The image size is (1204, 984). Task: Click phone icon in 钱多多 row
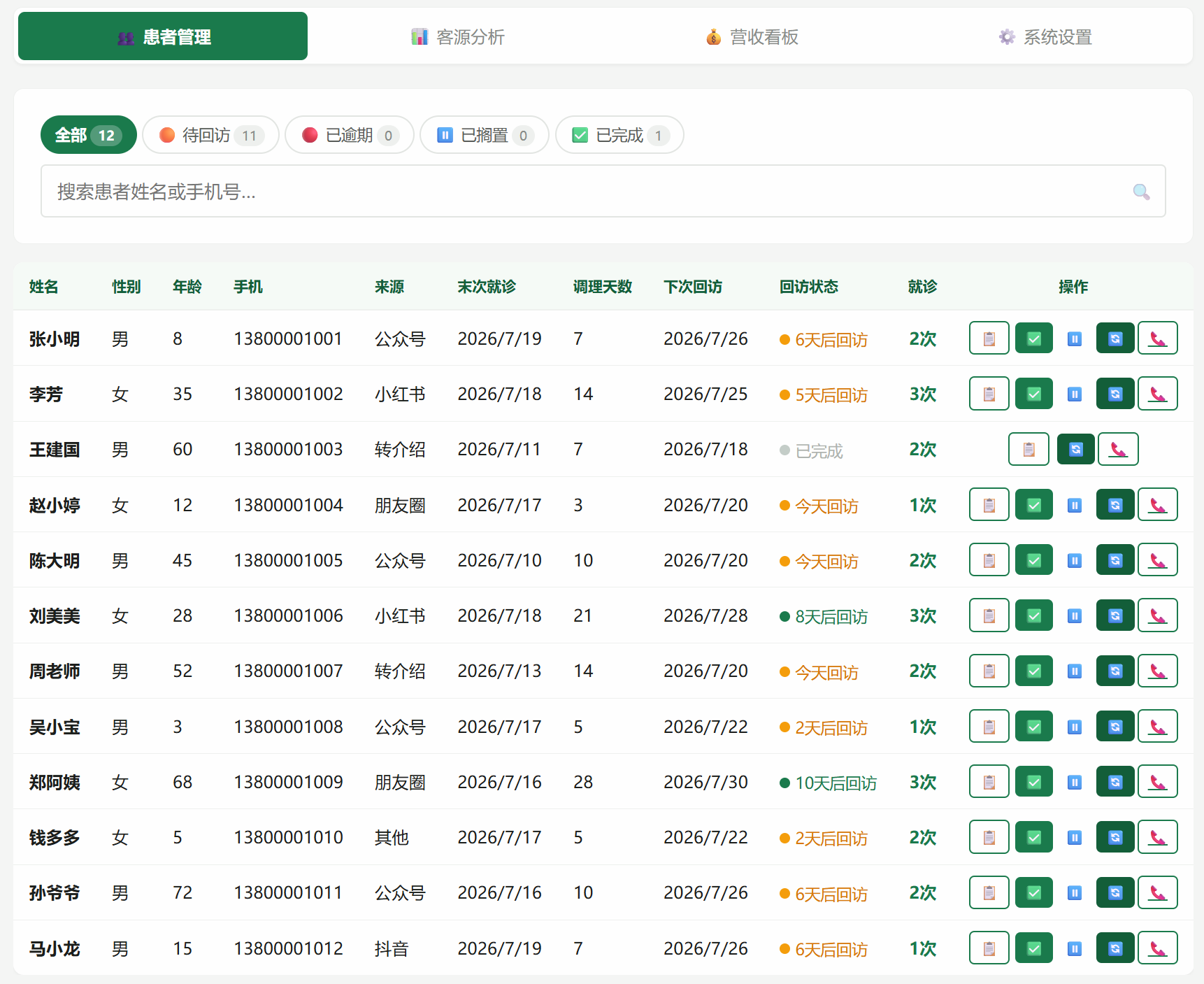(x=1158, y=837)
